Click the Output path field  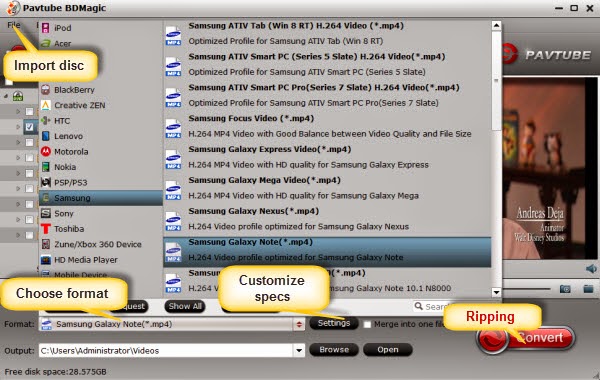pyautogui.click(x=166, y=350)
